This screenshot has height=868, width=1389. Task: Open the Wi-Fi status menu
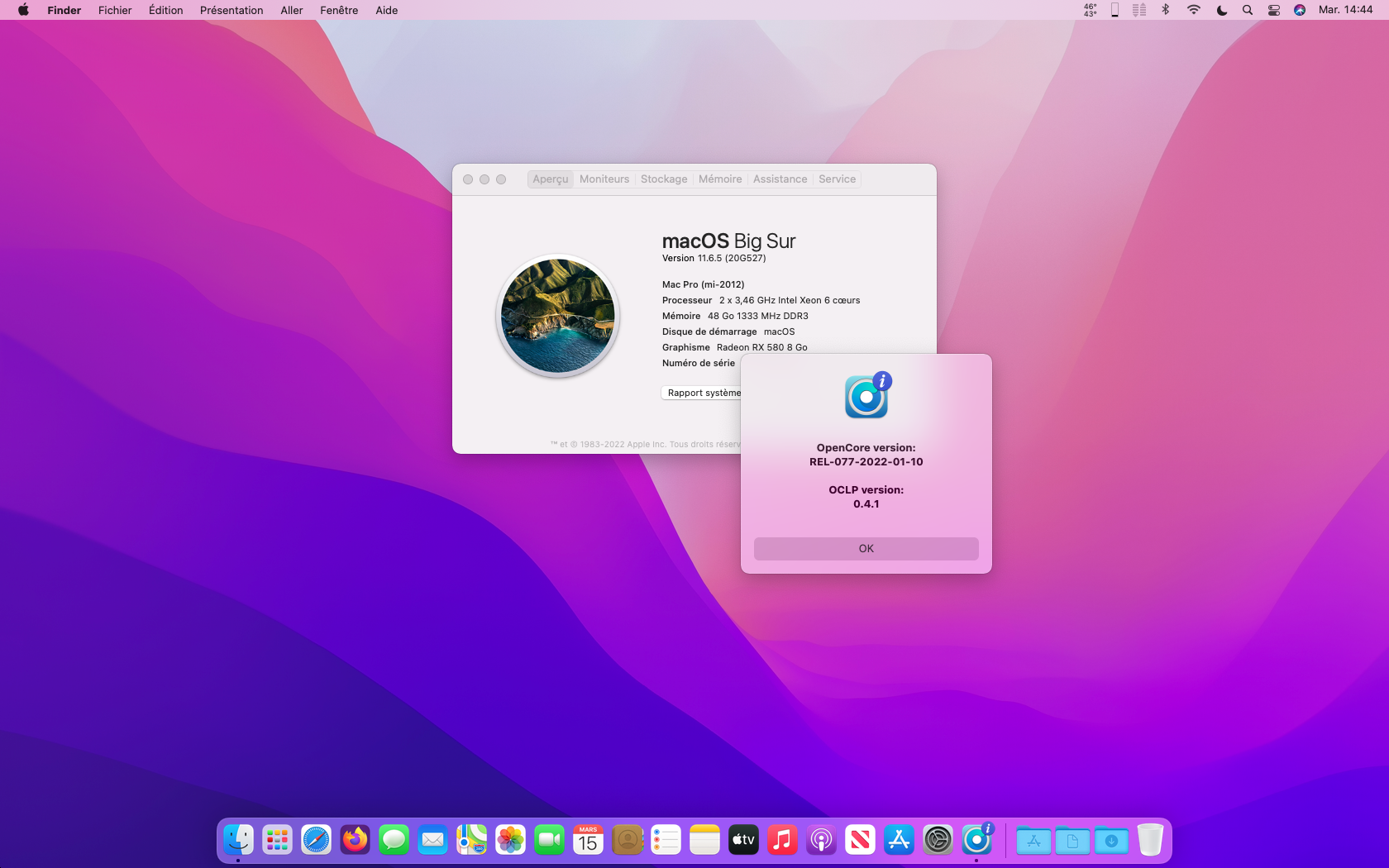(x=1194, y=10)
